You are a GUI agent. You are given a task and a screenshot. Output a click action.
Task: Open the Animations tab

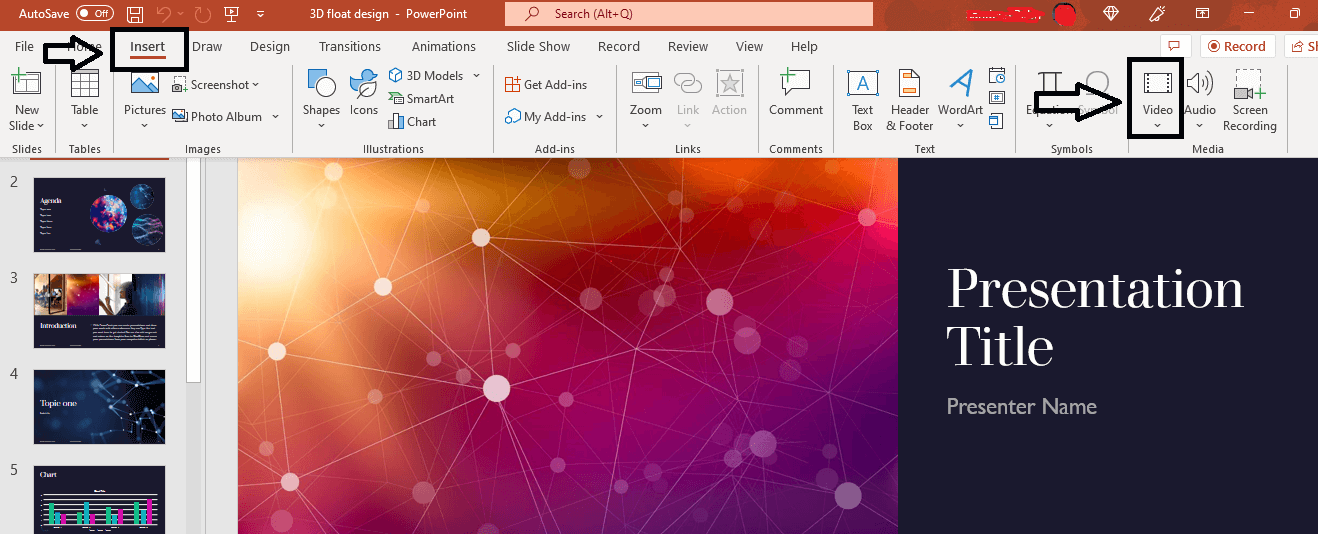tap(444, 47)
